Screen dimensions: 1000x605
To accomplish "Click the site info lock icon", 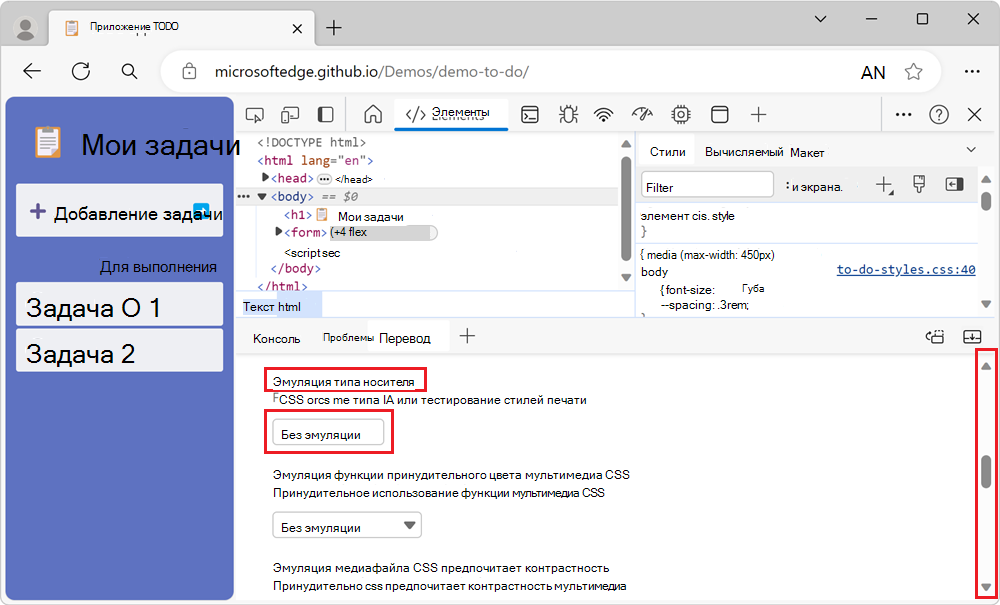I will (x=189, y=71).
